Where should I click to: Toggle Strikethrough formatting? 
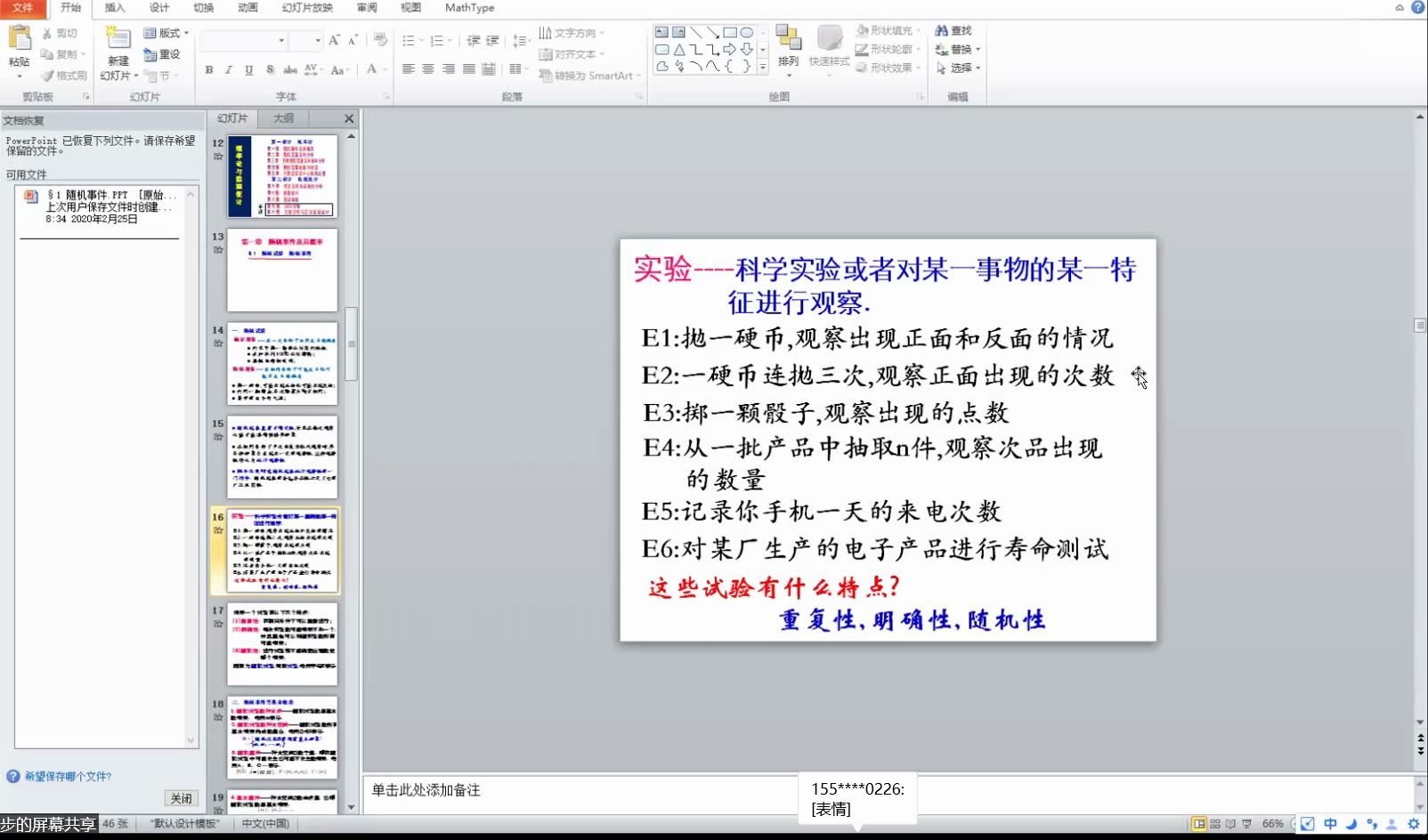(x=290, y=69)
